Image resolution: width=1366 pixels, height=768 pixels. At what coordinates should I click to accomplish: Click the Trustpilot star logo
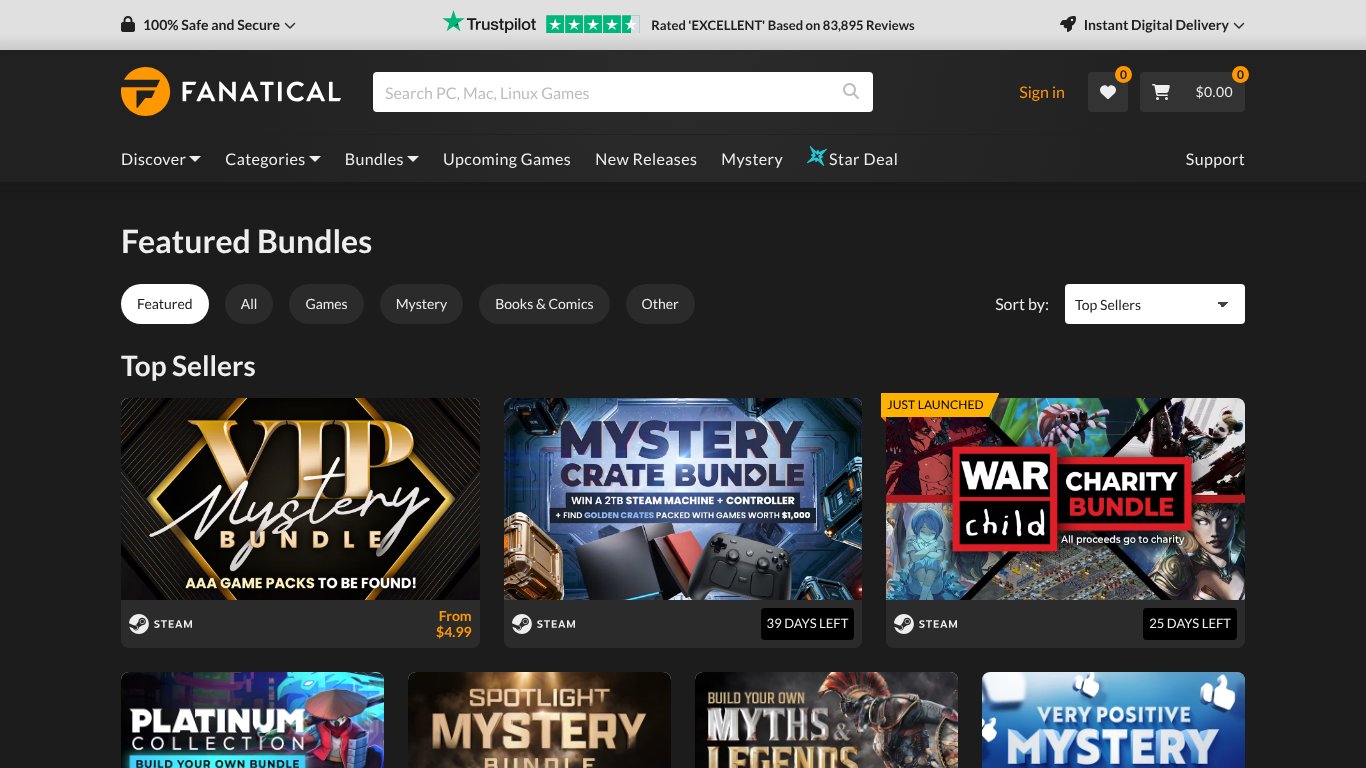pyautogui.click(x=453, y=22)
